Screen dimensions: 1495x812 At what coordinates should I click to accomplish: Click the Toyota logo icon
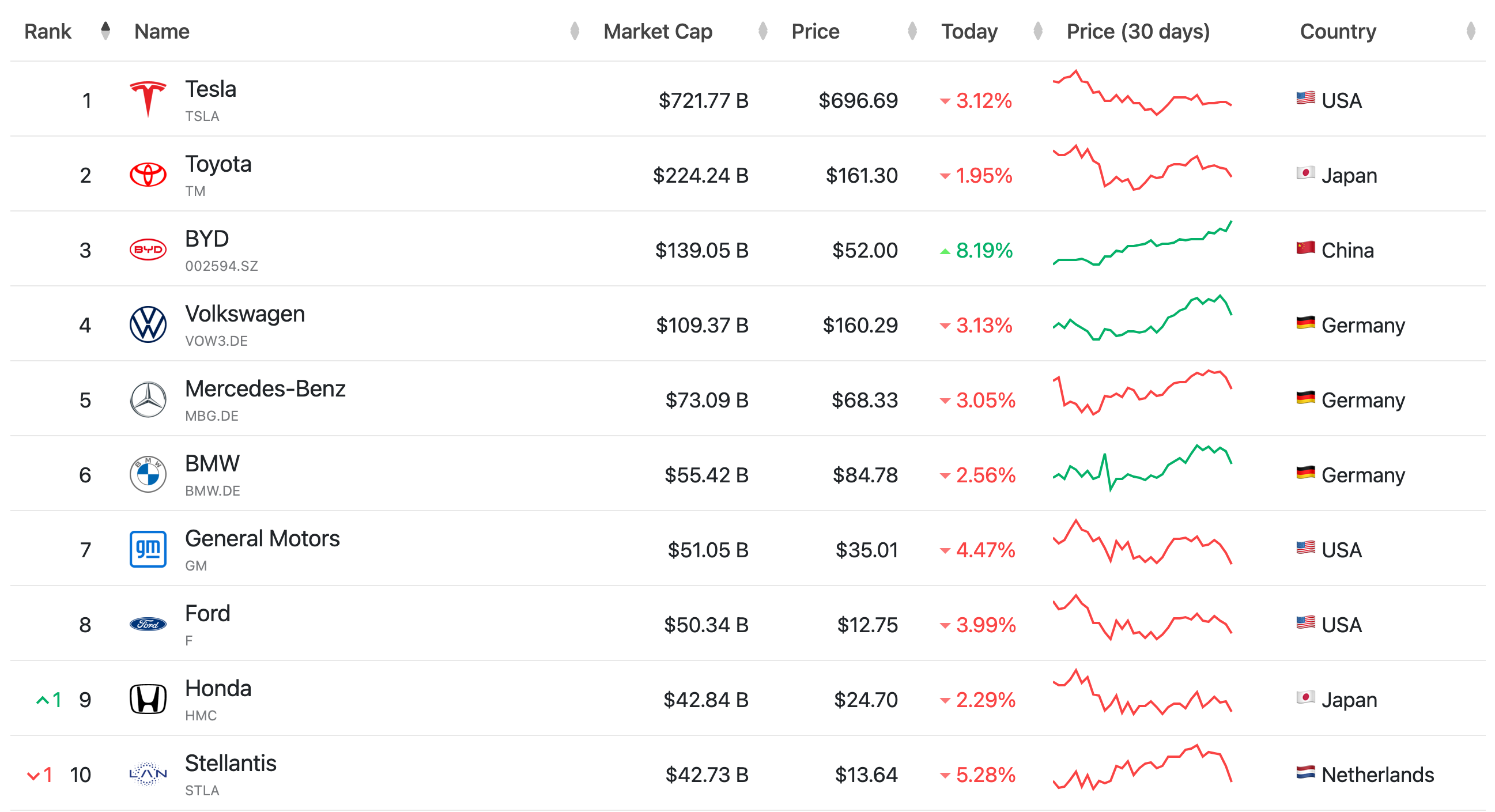(x=148, y=175)
